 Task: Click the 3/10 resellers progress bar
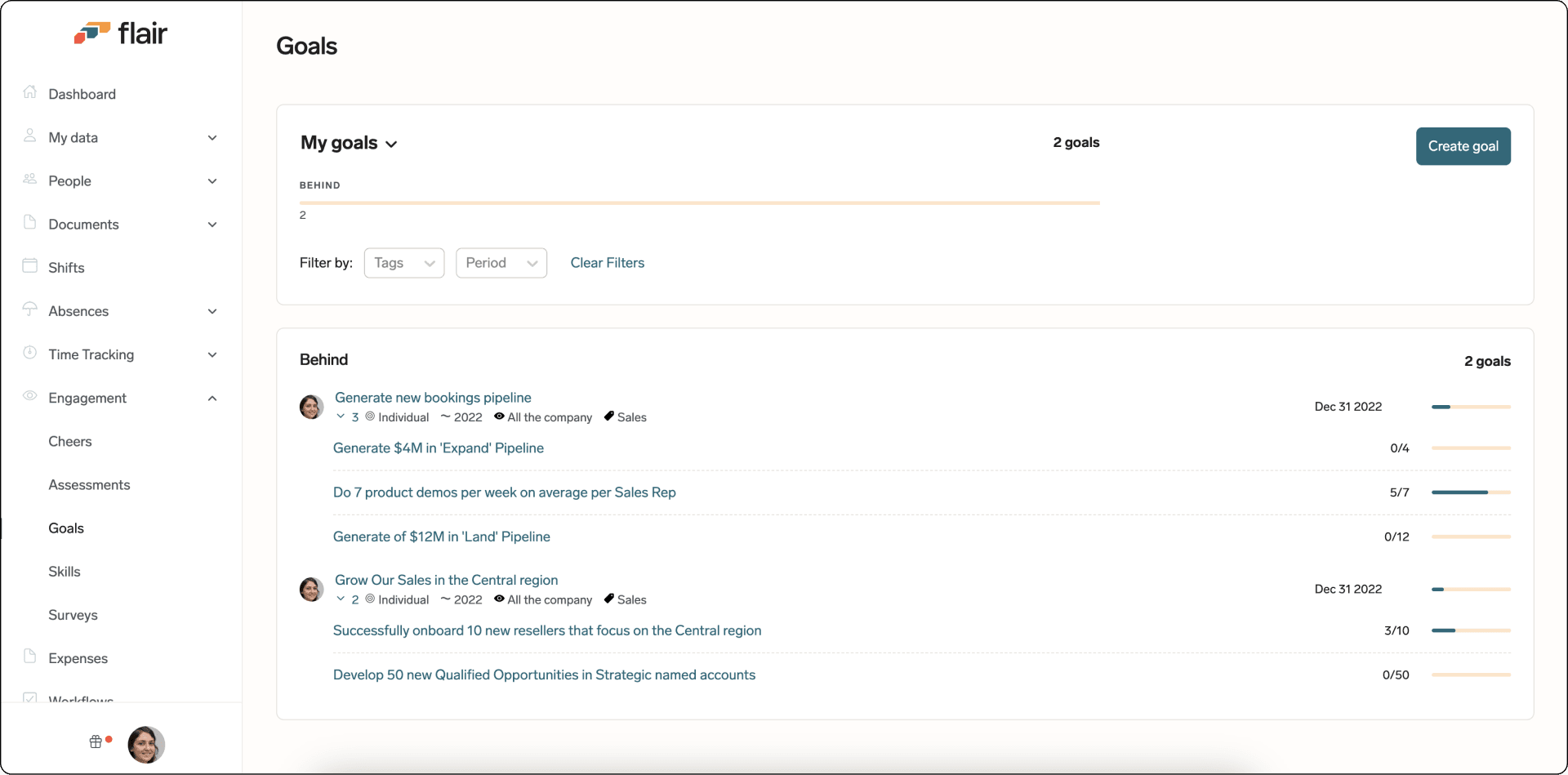pyautogui.click(x=1471, y=630)
